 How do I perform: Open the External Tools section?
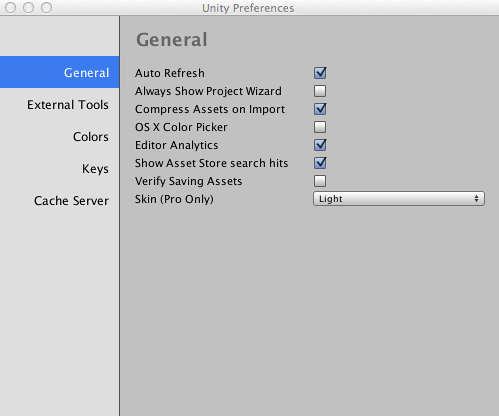[59, 105]
